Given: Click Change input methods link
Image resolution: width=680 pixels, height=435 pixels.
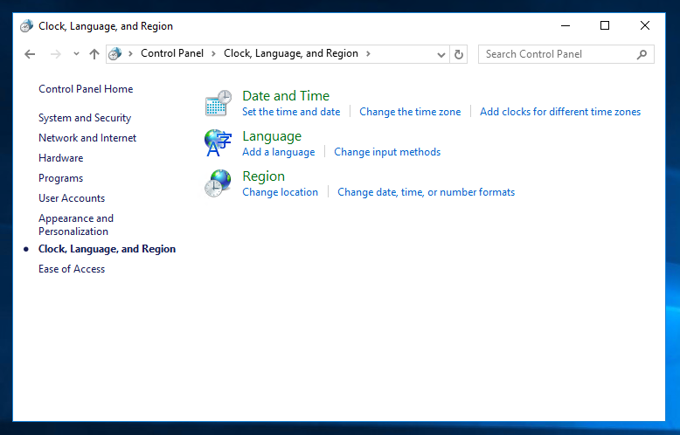Looking at the screenshot, I should click(387, 152).
